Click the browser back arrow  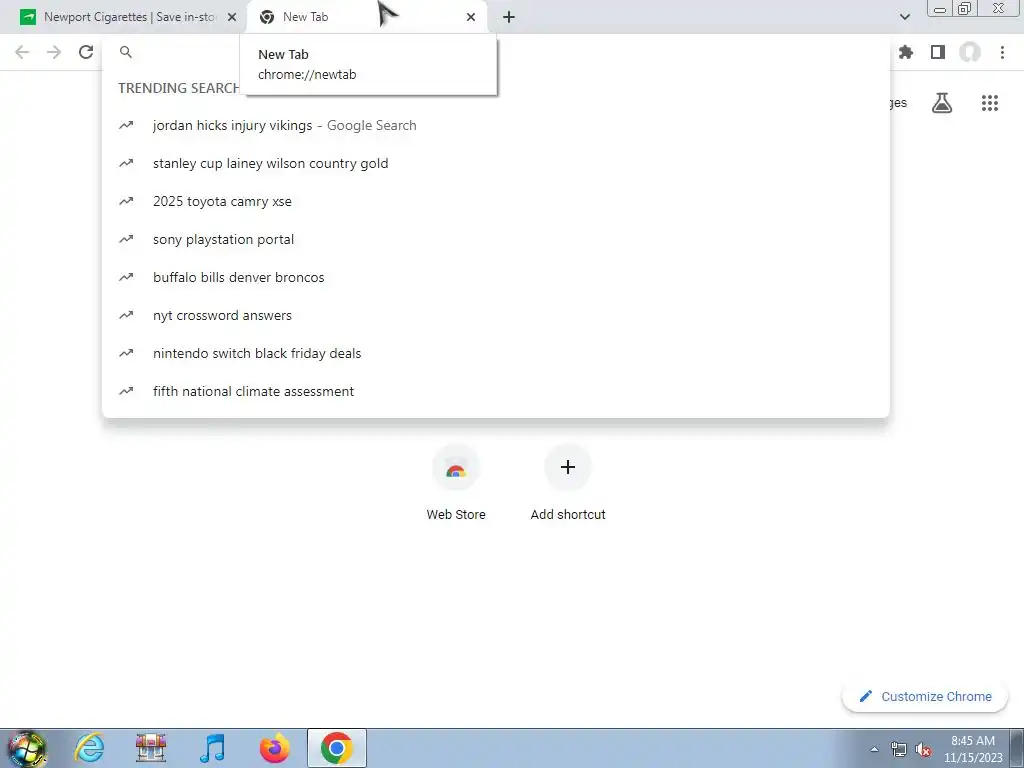(x=22, y=52)
